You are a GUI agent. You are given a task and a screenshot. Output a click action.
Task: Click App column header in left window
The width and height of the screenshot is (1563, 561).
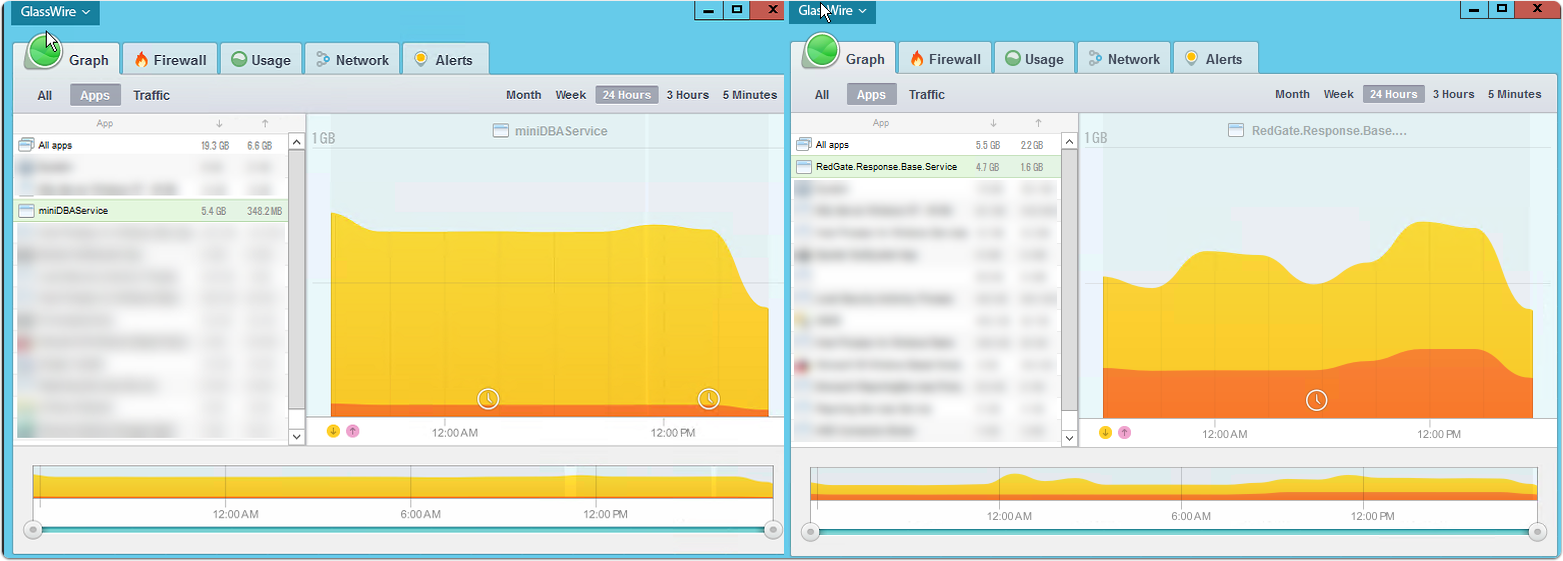point(105,124)
